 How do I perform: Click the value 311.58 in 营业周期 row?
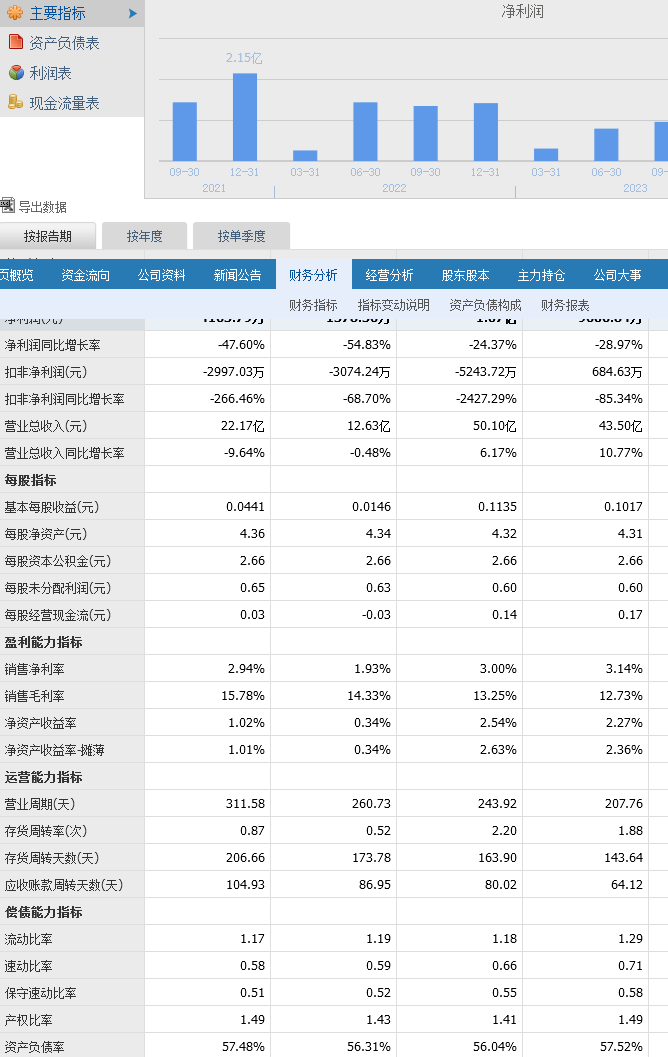coord(245,804)
